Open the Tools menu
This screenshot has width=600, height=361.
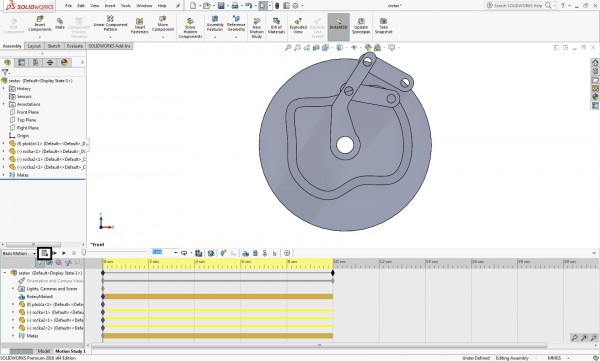tap(126, 6)
